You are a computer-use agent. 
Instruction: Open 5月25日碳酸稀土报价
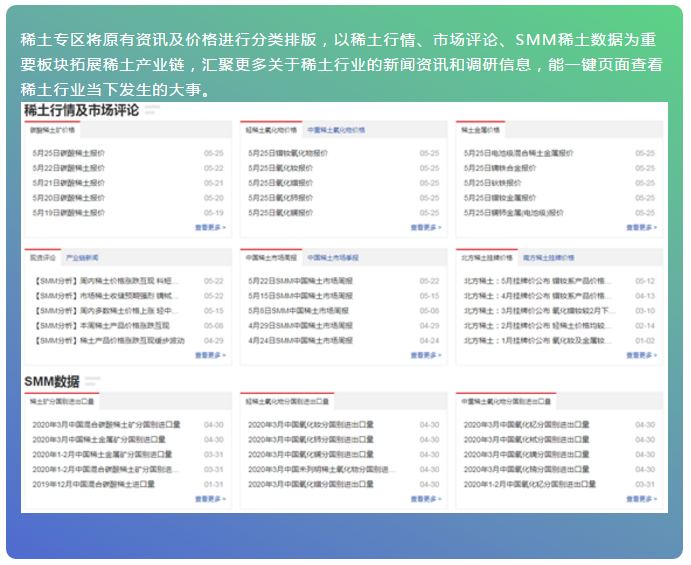68,153
